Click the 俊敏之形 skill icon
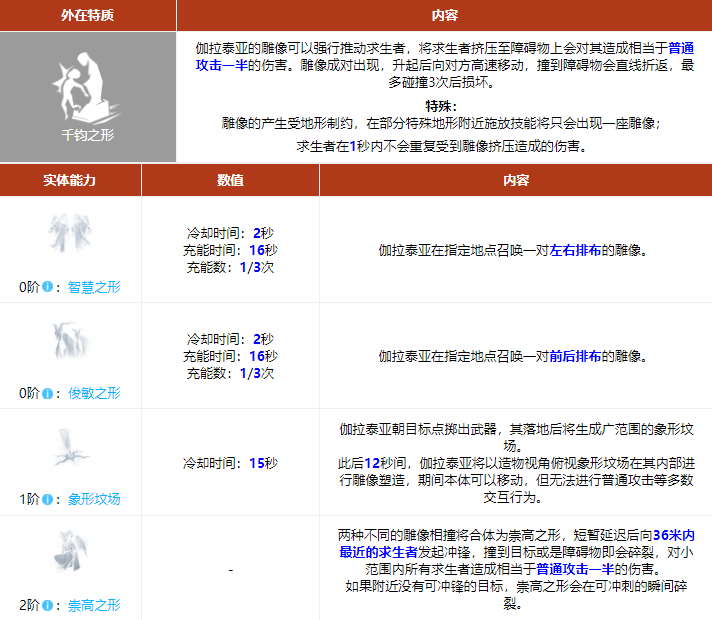The width and height of the screenshot is (712, 620). (70, 340)
